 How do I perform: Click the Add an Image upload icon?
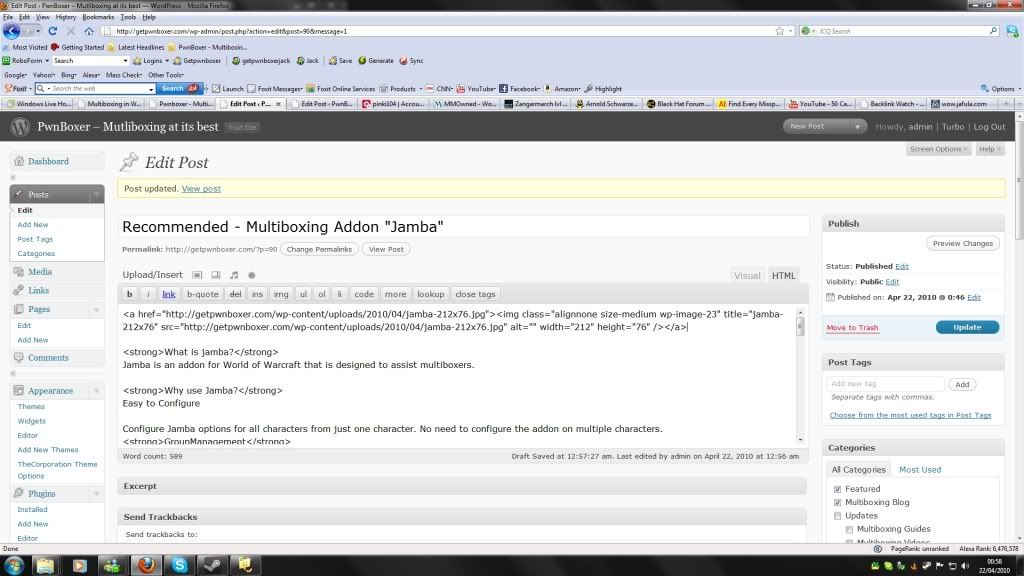pyautogui.click(x=197, y=275)
